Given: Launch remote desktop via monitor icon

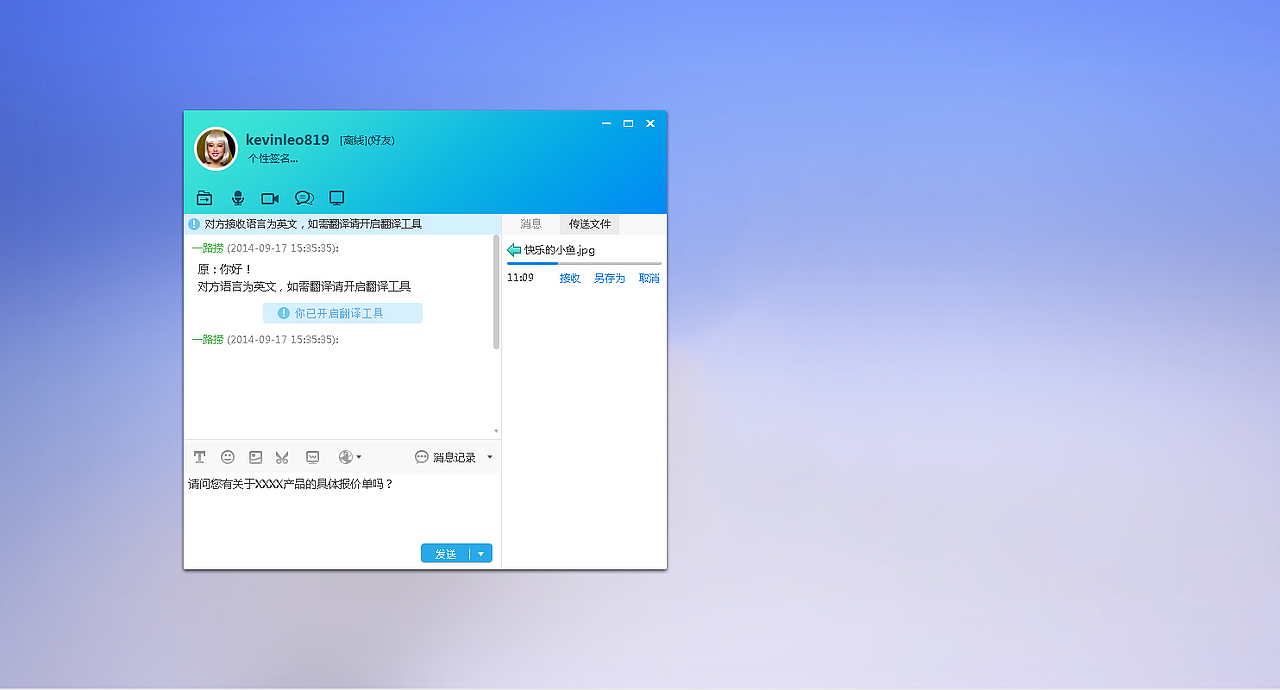Looking at the screenshot, I should 336,197.
